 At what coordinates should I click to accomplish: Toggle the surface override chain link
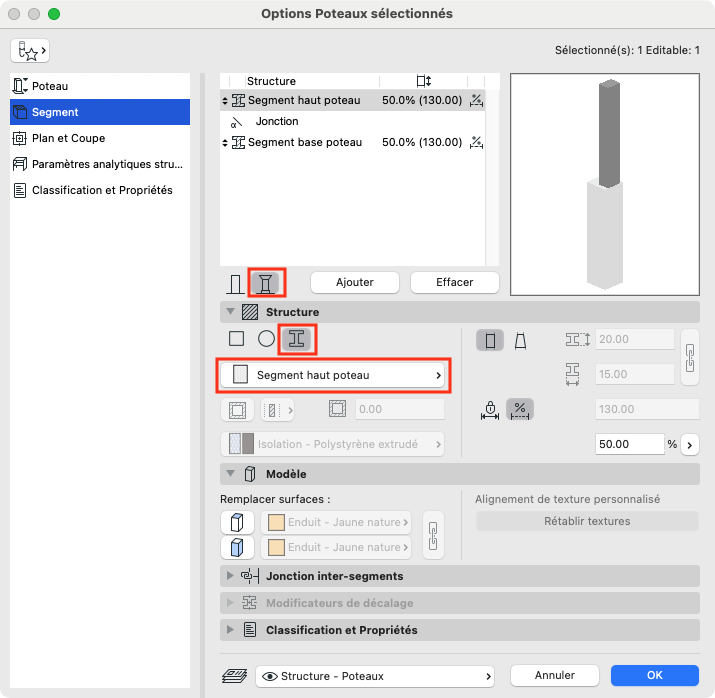click(x=433, y=535)
